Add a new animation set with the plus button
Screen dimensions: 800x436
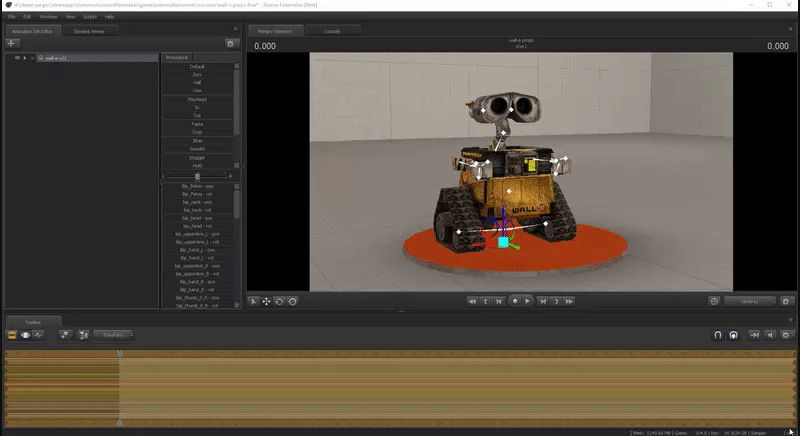(x=12, y=44)
